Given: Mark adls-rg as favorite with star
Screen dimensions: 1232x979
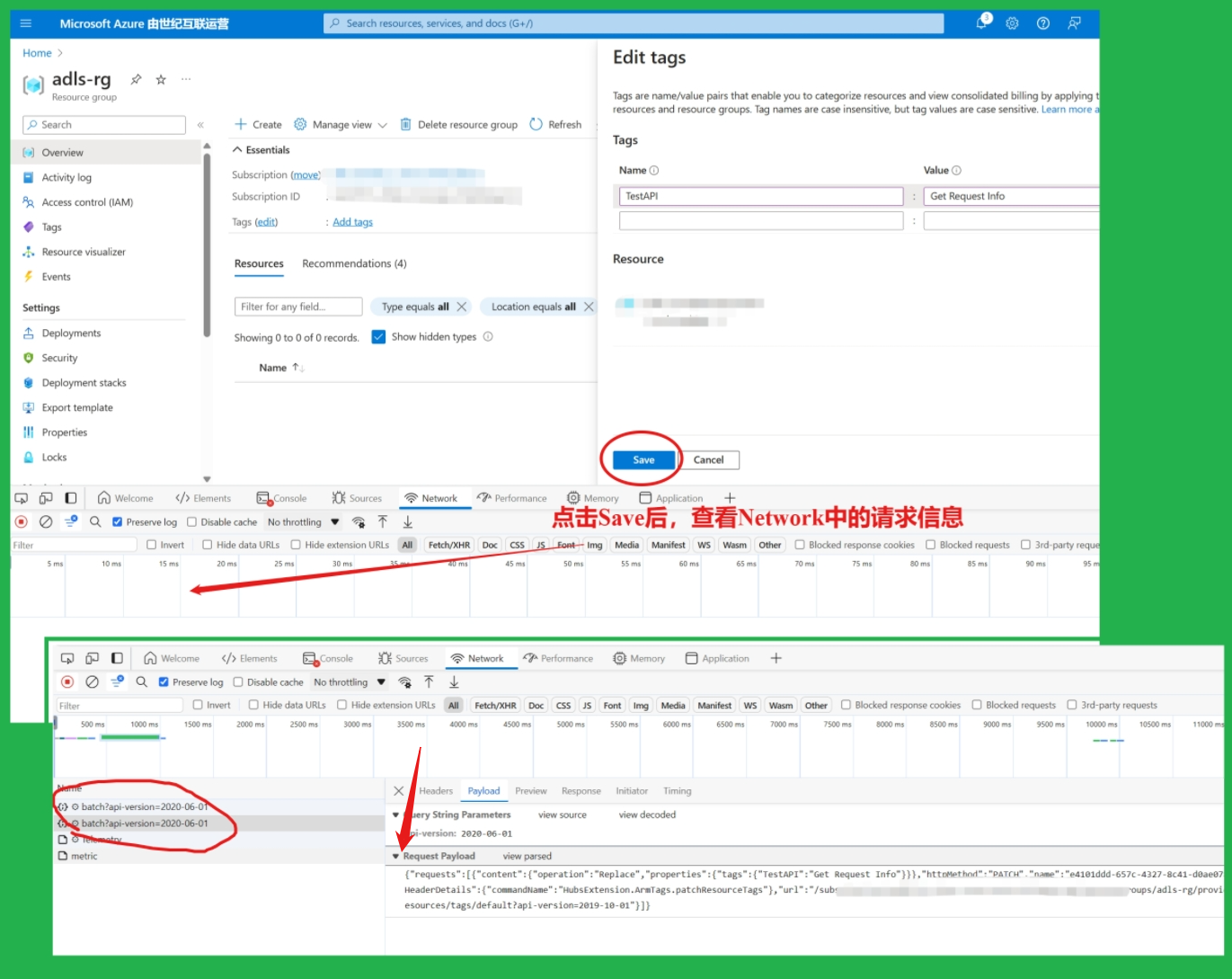Looking at the screenshot, I should (161, 79).
